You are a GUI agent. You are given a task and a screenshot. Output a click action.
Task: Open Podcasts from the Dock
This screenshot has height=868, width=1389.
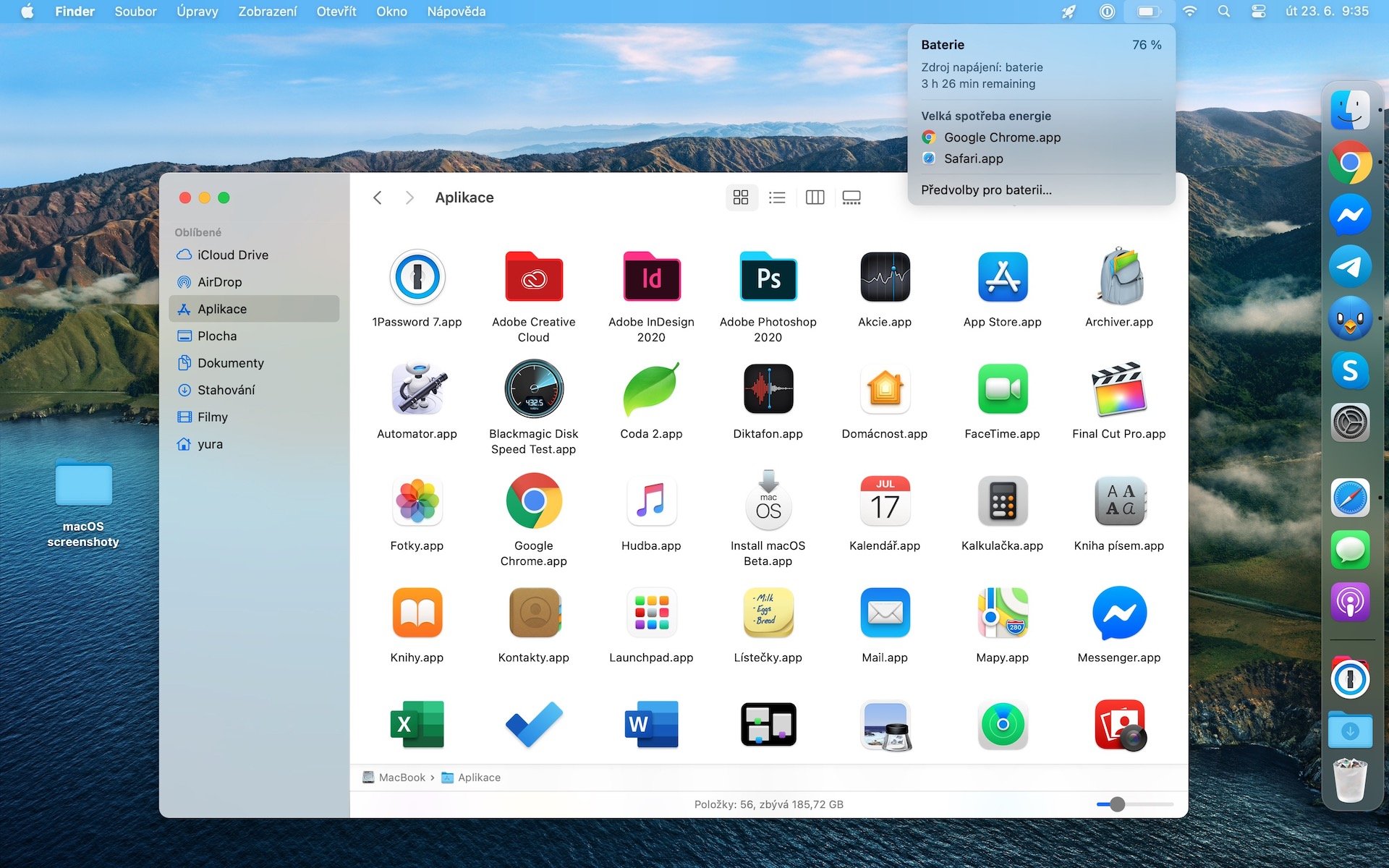[1350, 602]
